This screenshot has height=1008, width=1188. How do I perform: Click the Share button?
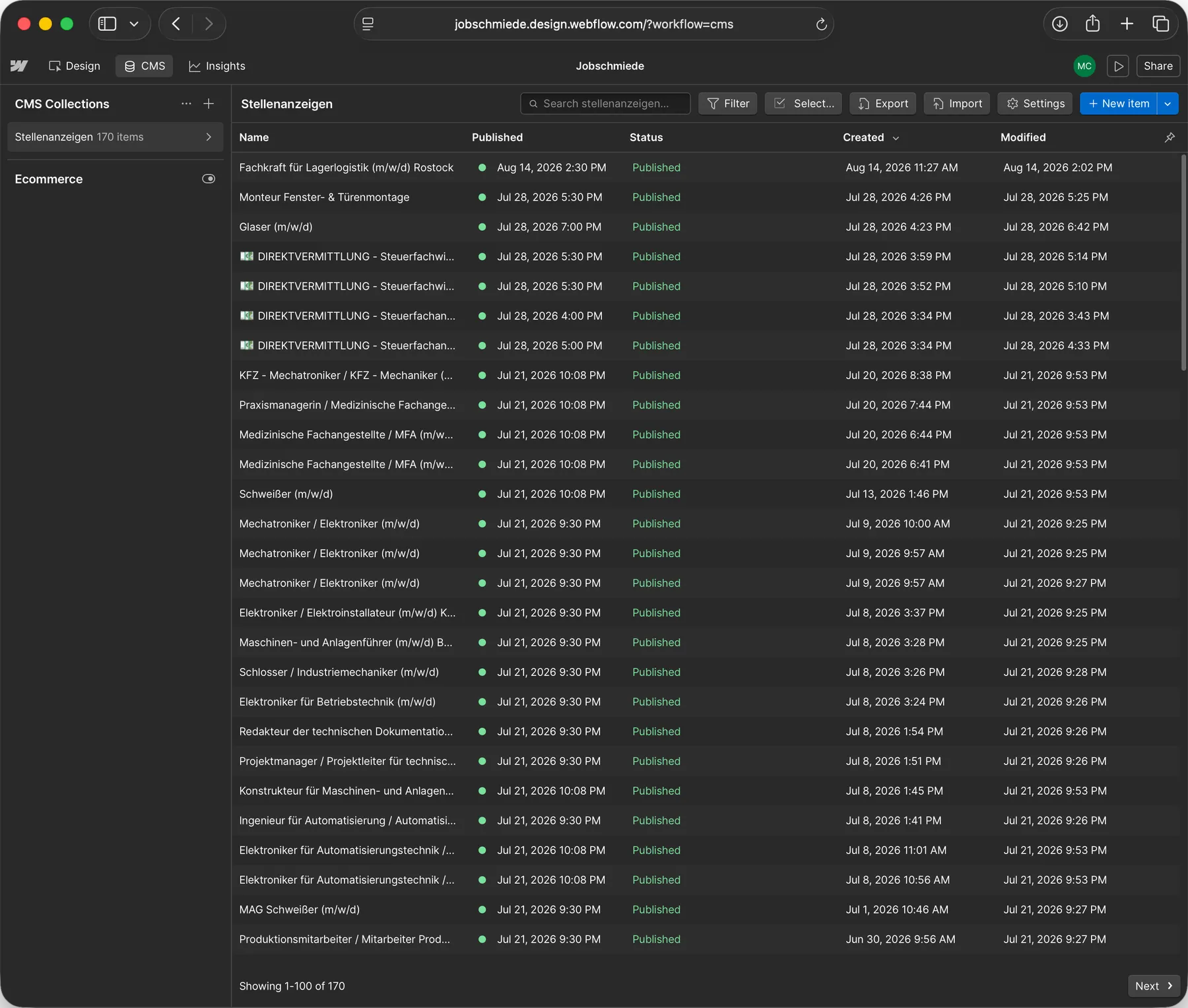pyautogui.click(x=1158, y=66)
